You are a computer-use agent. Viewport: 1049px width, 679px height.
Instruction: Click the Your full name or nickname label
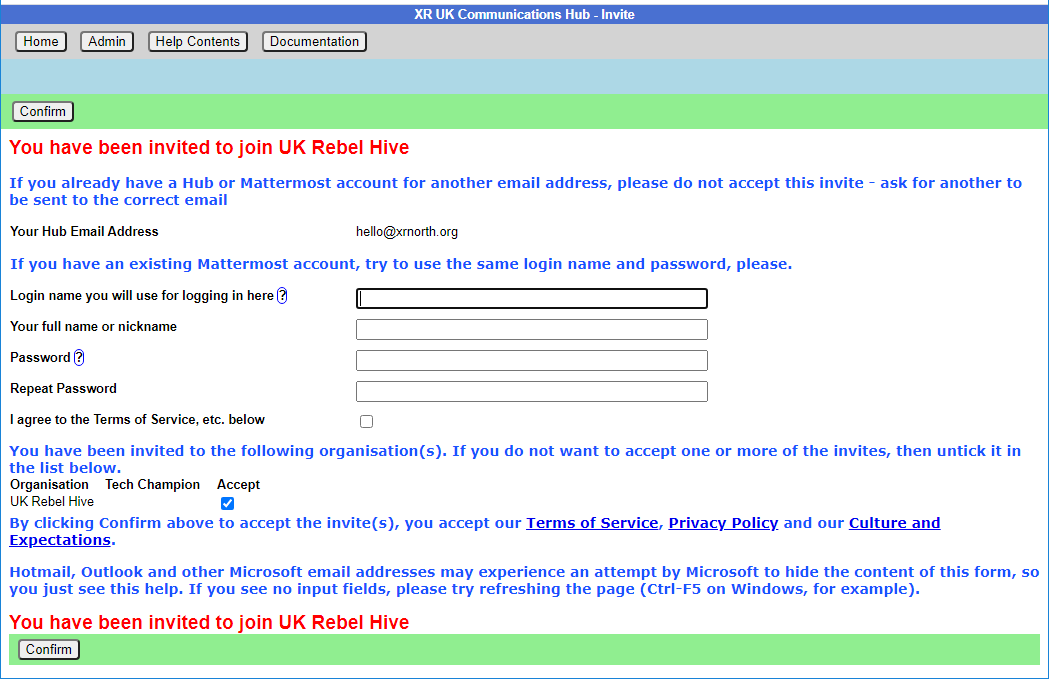[94, 326]
